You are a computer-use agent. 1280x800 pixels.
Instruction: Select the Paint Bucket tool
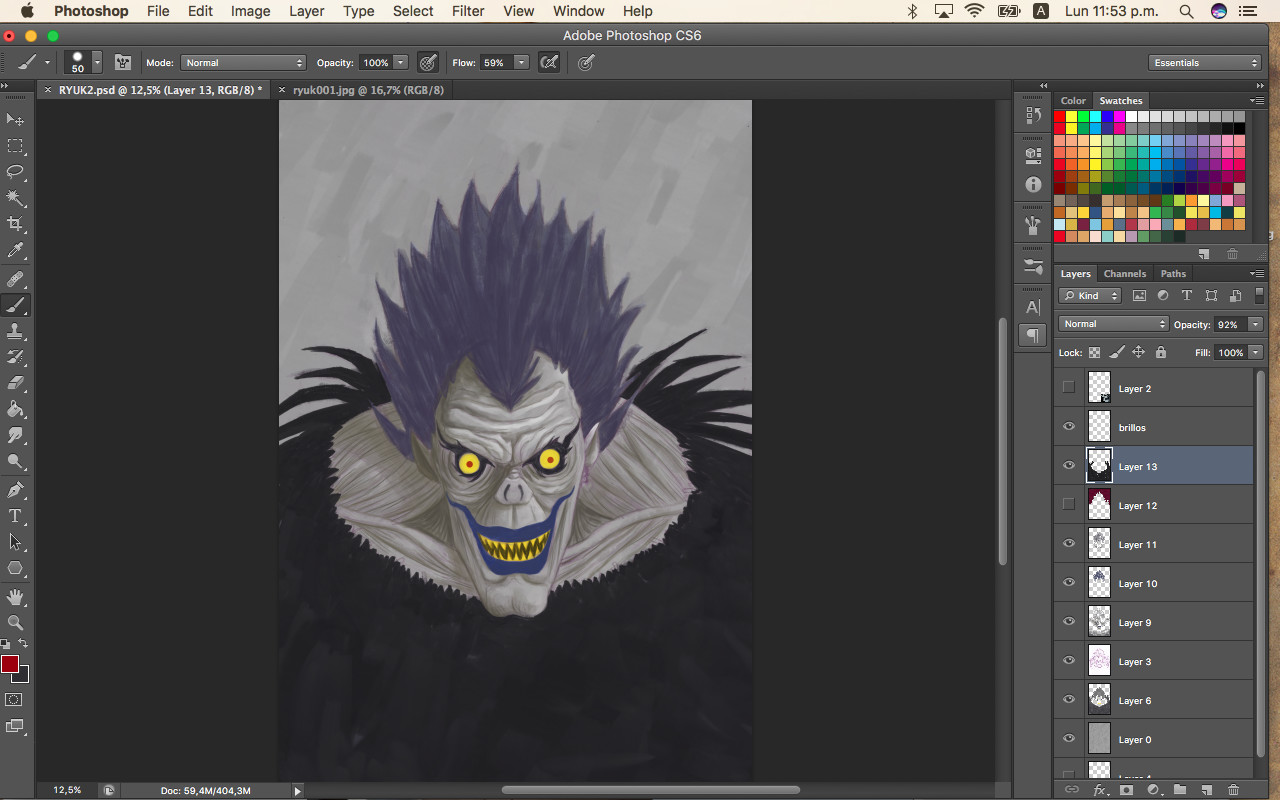tap(15, 409)
